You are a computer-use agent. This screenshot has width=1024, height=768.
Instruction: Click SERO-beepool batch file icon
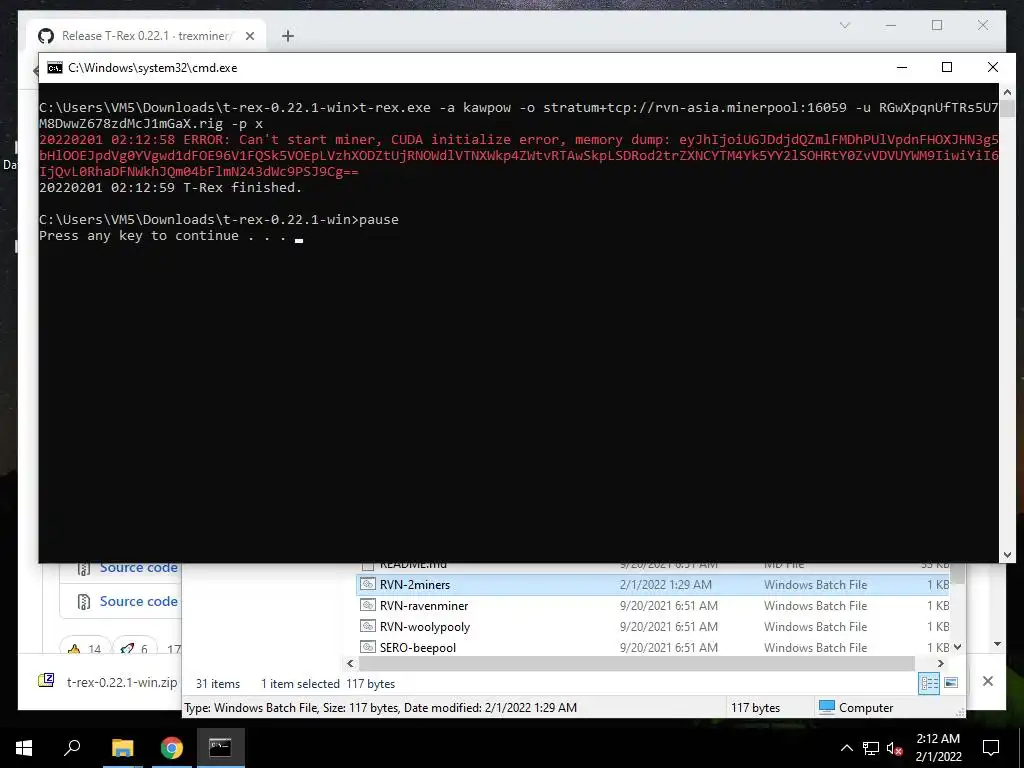pos(368,647)
